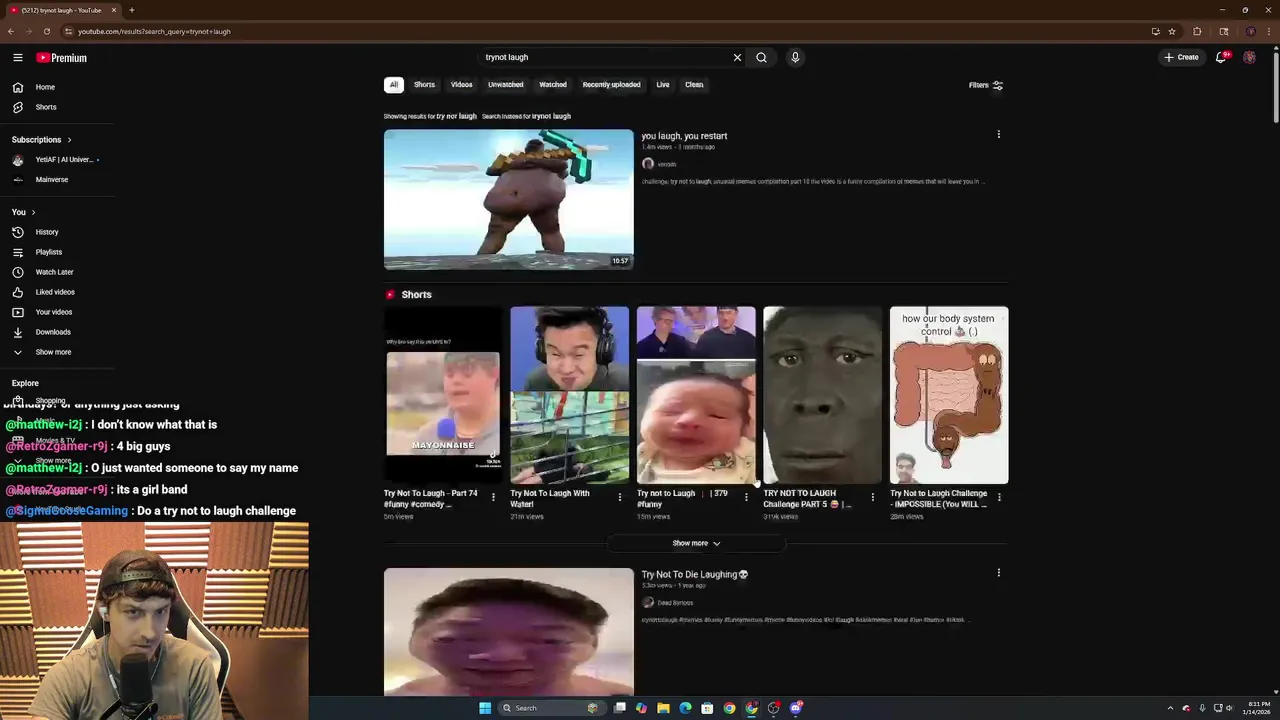This screenshot has height=720, width=1280.
Task: Select the Recently uploaded chip
Action: (611, 85)
